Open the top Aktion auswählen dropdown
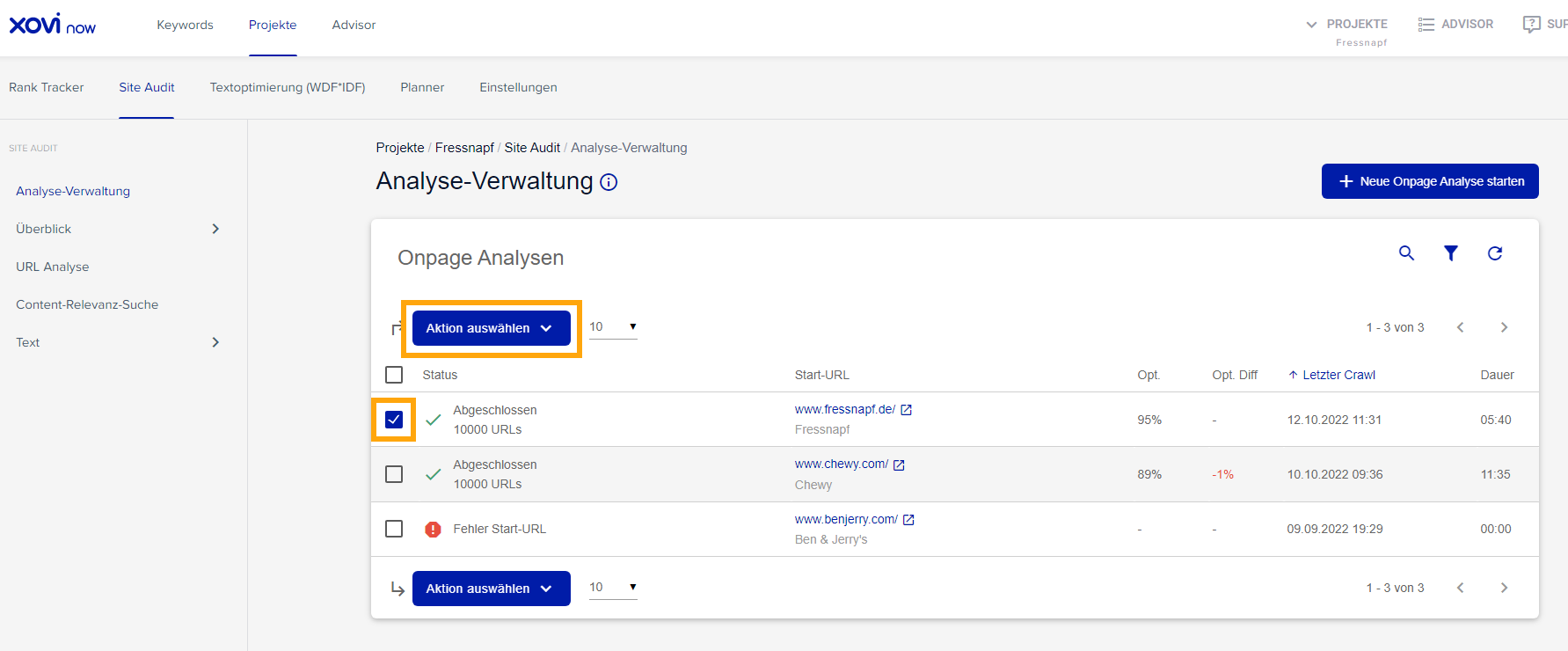Screen dimensions: 1568x651 492,328
